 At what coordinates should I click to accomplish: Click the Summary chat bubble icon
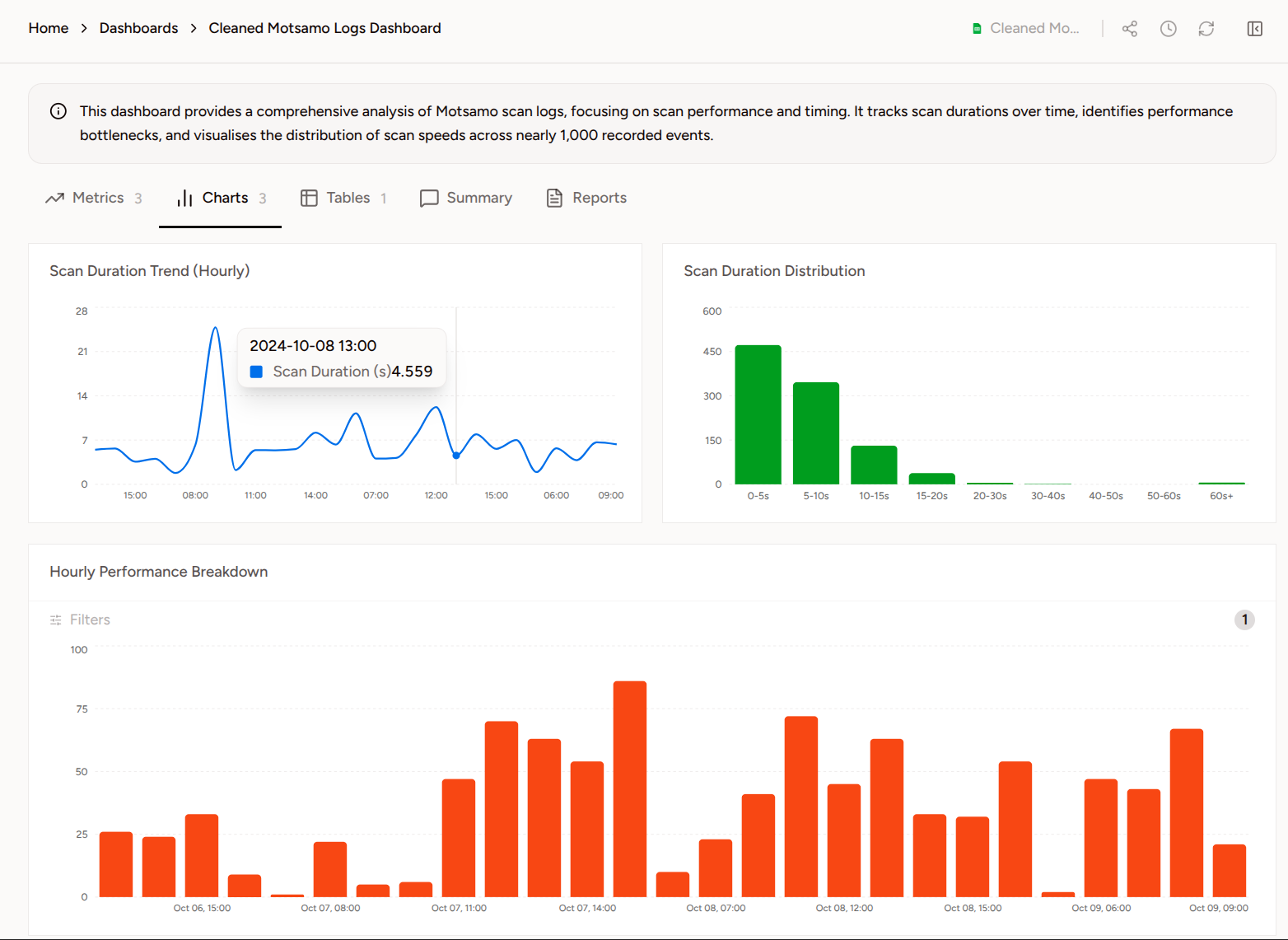[429, 199]
